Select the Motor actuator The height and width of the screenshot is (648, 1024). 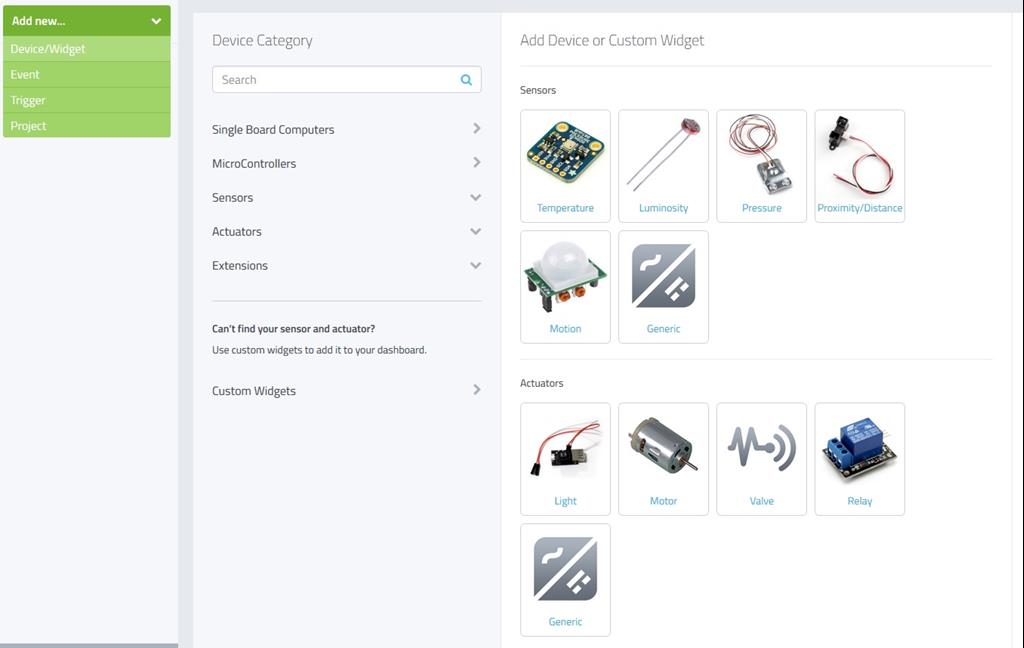(663, 458)
